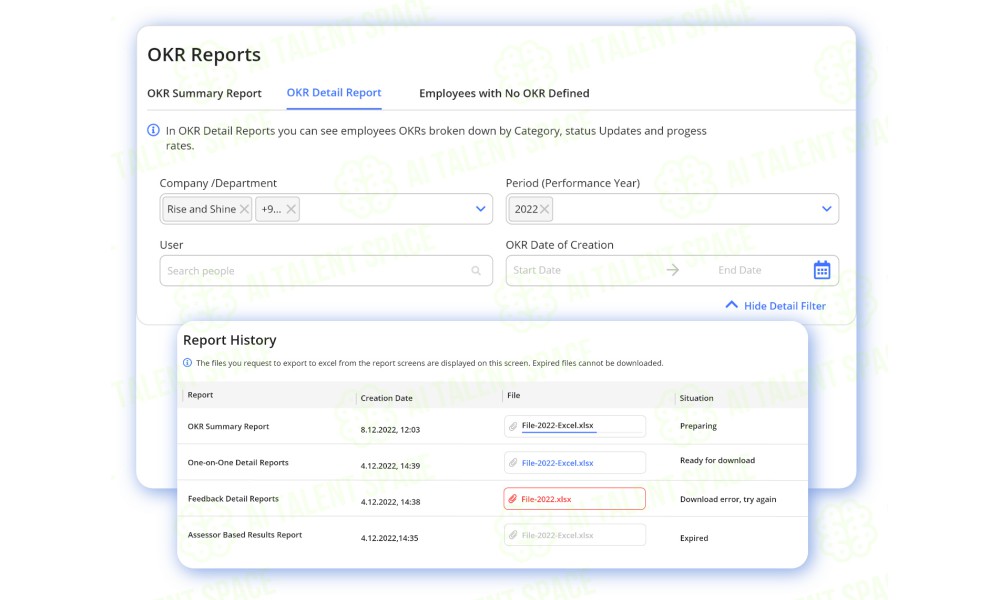
Task: Select the OKR Detail Report tab
Action: click(334, 92)
